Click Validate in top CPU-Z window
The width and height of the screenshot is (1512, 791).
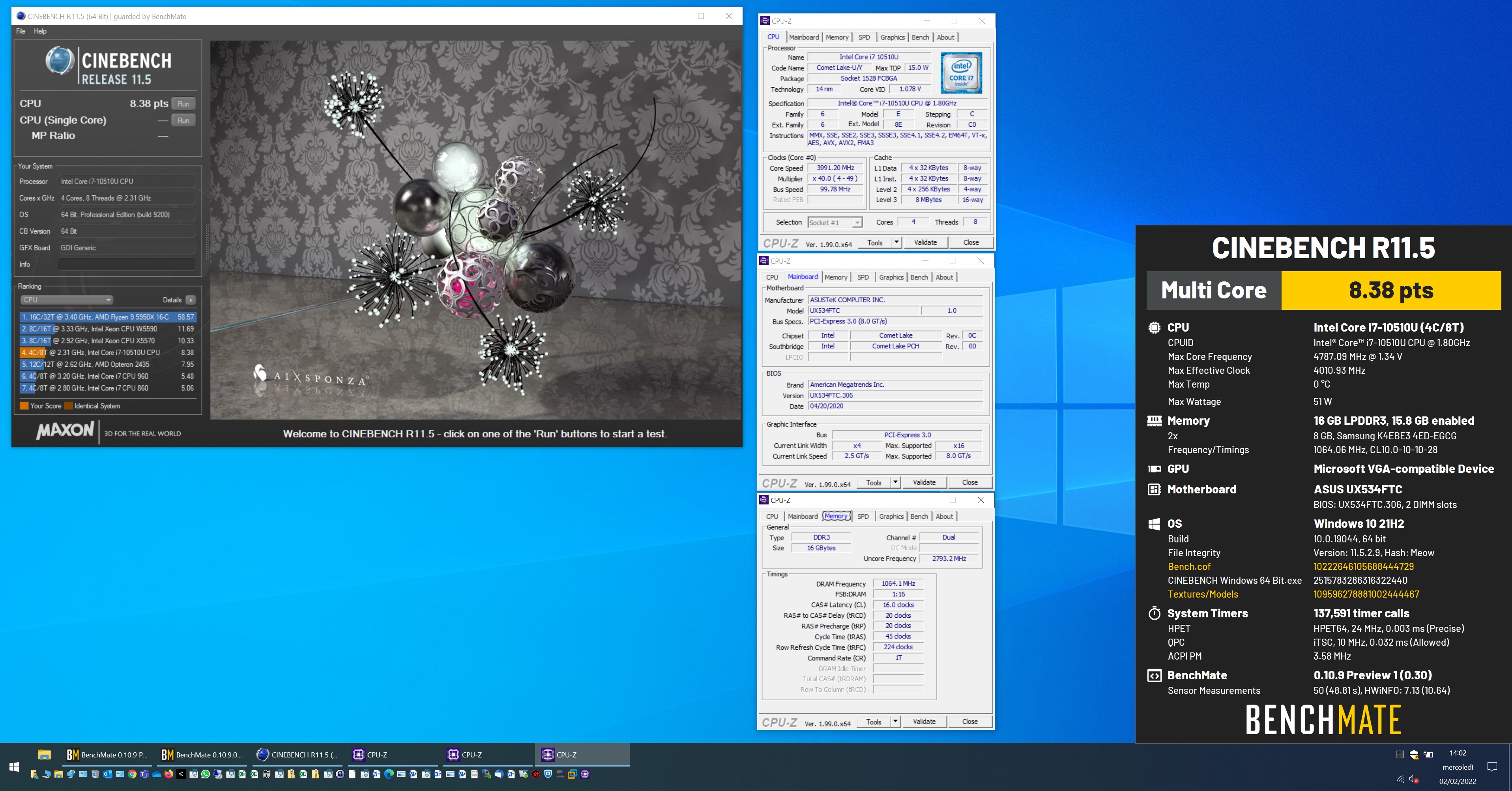925,242
